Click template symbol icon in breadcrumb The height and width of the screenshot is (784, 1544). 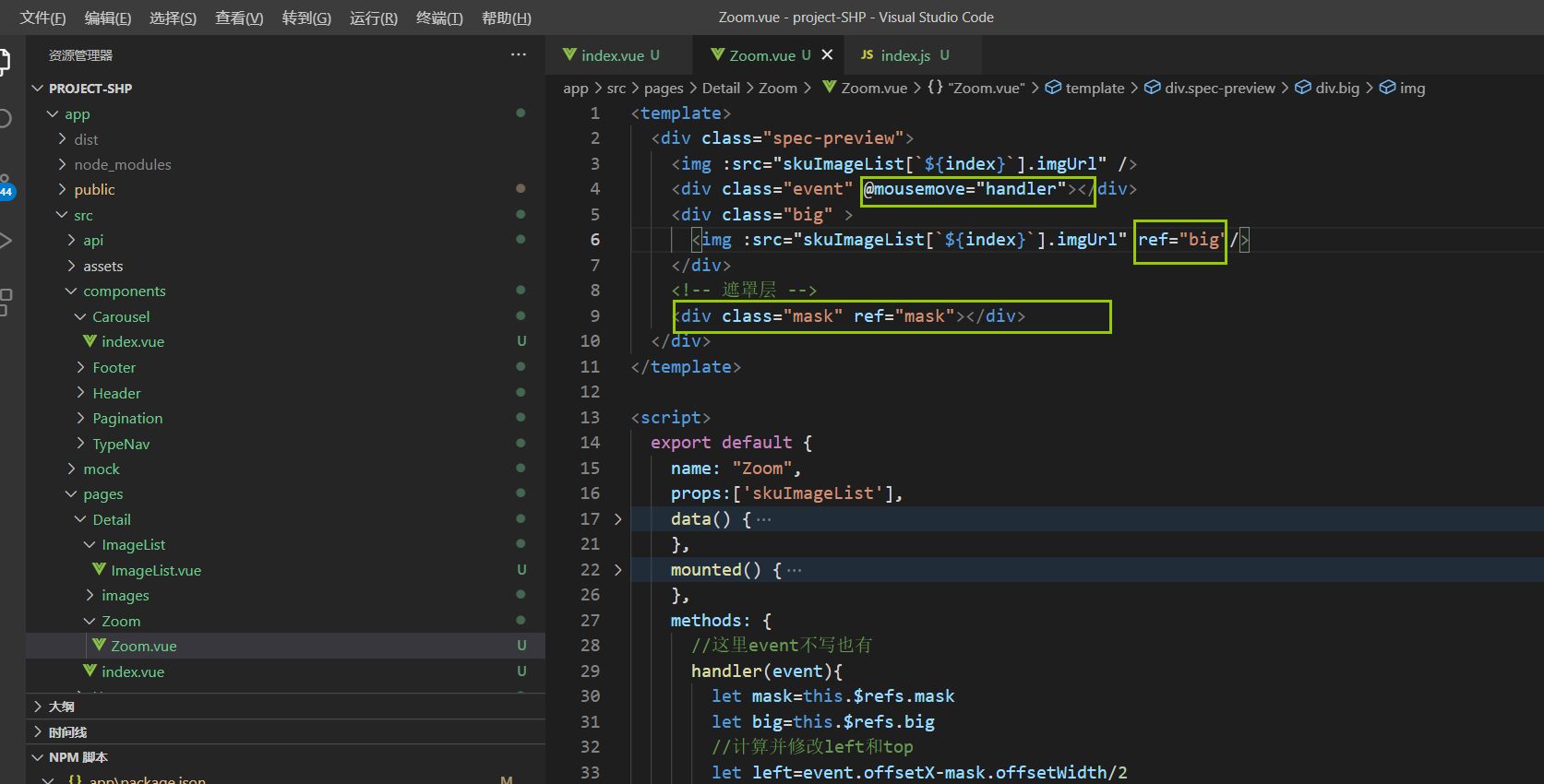click(x=1053, y=88)
